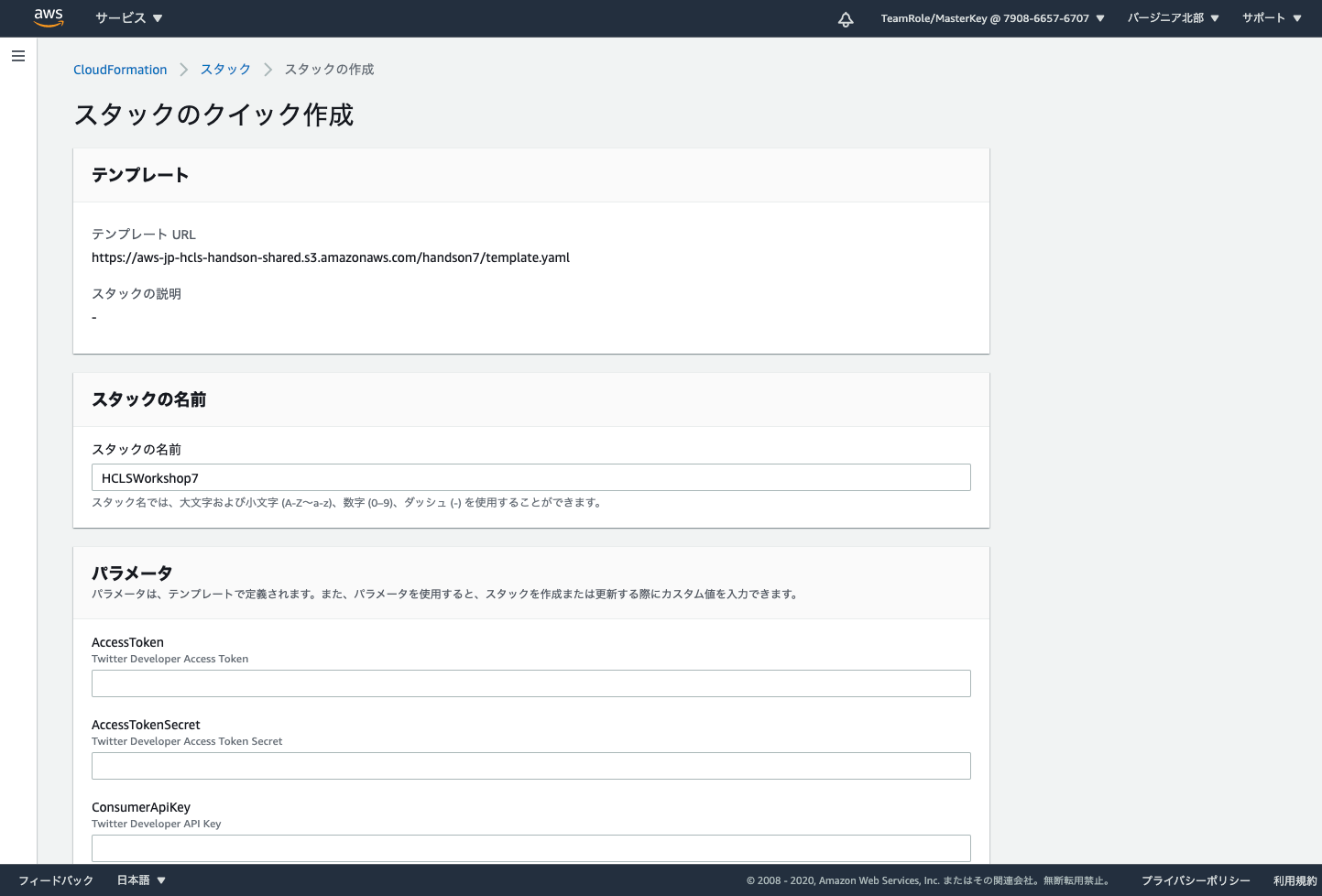Open the 日本語 language selector
The height and width of the screenshot is (896, 1322).
coord(141,880)
